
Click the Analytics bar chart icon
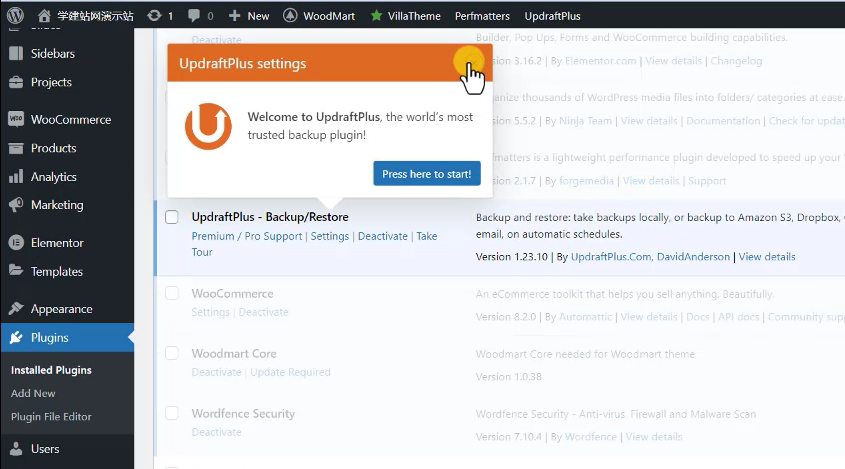(16, 176)
